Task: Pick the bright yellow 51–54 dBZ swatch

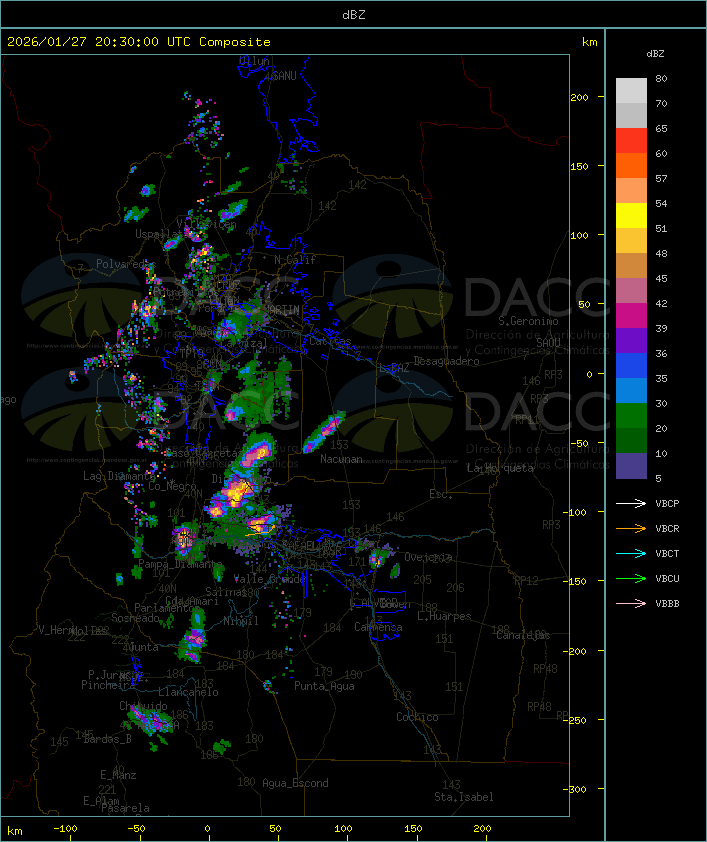Action: pyautogui.click(x=631, y=216)
